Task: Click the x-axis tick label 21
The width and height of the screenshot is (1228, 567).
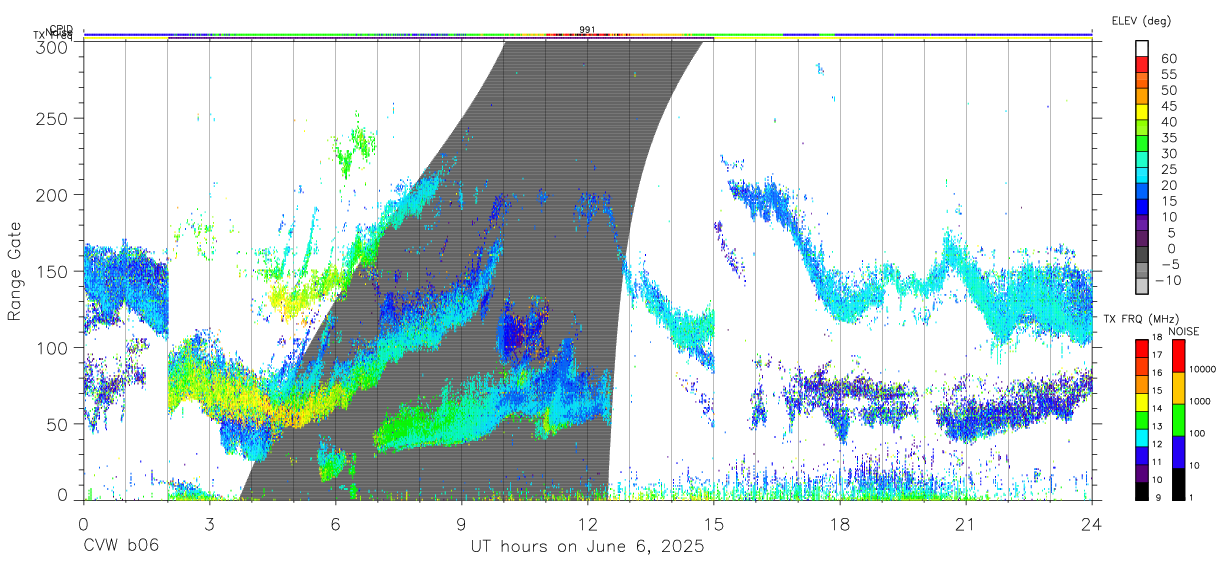Action: tap(965, 523)
